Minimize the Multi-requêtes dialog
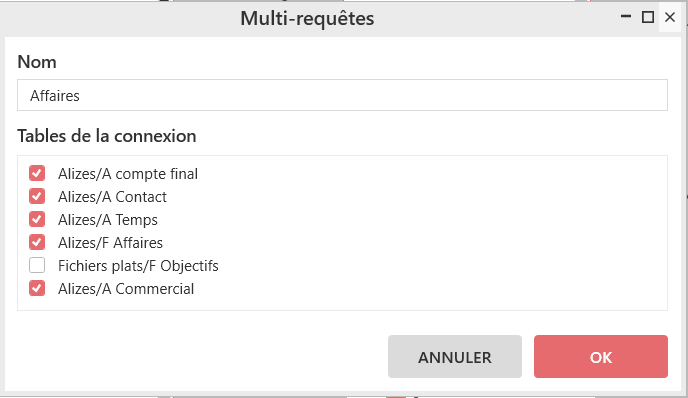 626,17
